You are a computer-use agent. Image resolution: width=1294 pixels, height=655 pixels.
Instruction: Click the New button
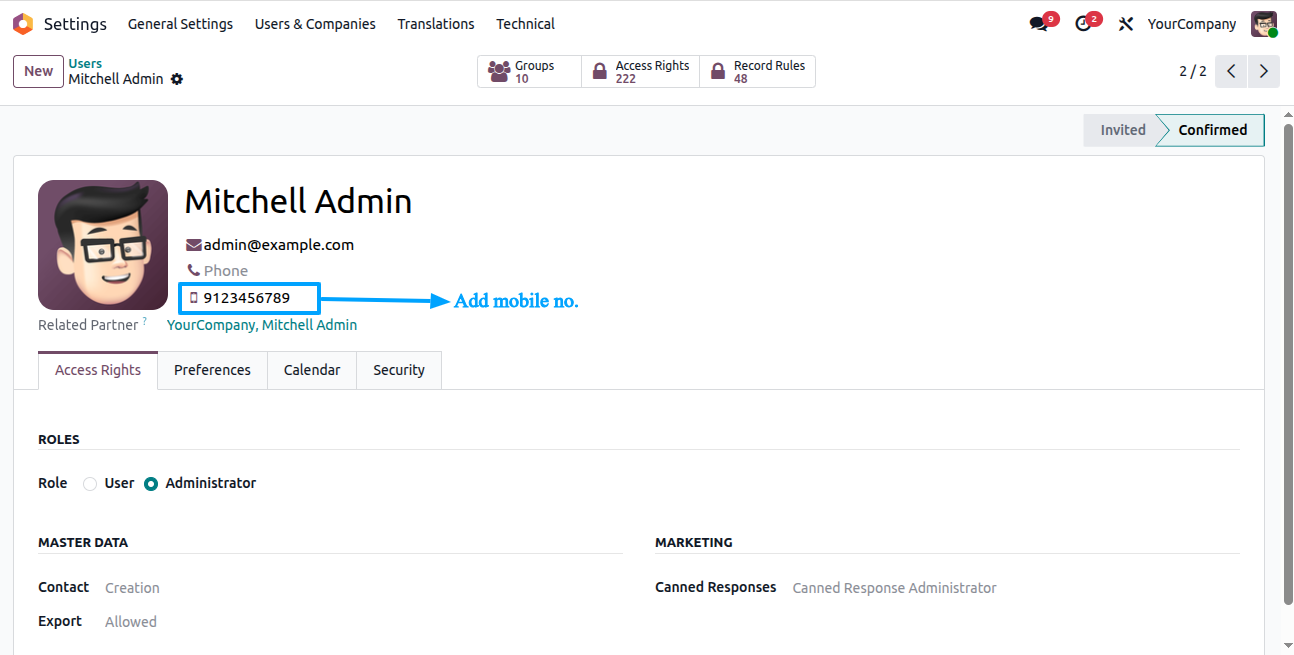pos(39,71)
